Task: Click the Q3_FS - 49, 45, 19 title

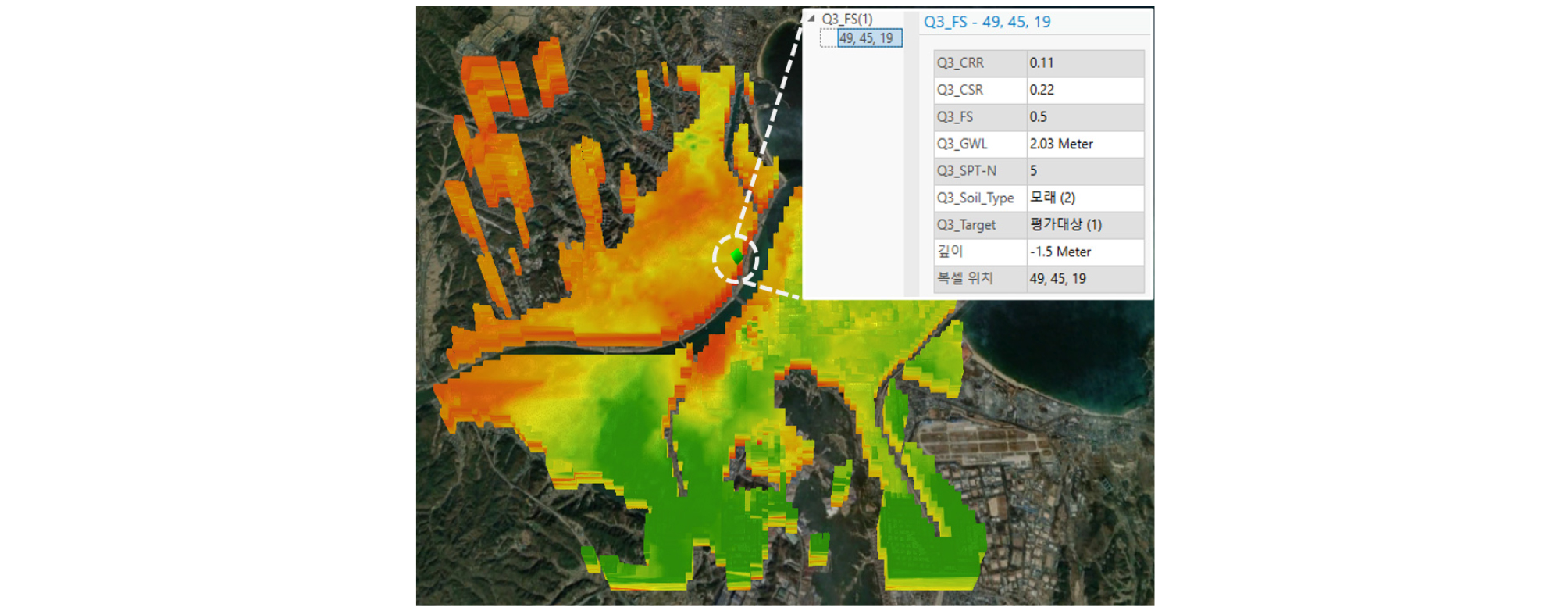Action: 987,22
